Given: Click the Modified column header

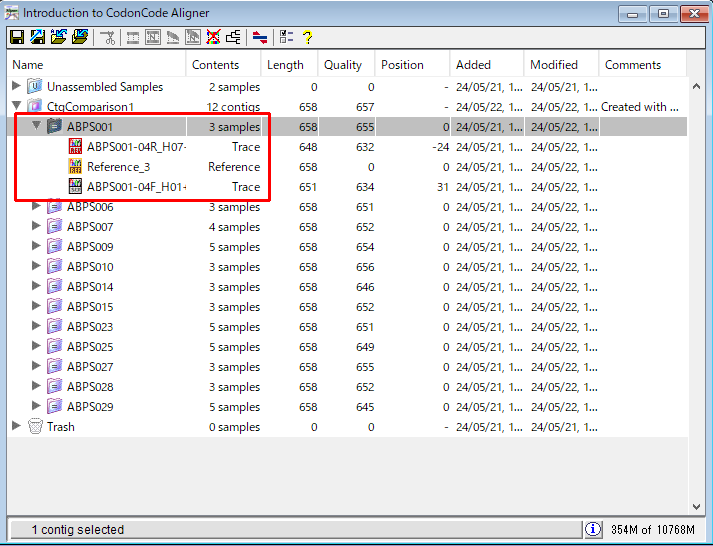Looking at the screenshot, I should [554, 65].
